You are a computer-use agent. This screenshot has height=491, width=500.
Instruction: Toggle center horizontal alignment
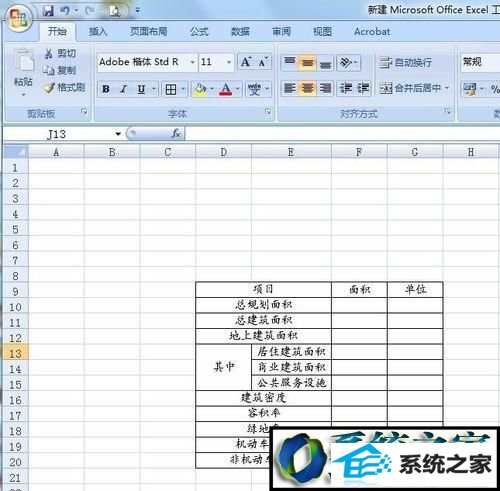click(x=307, y=89)
